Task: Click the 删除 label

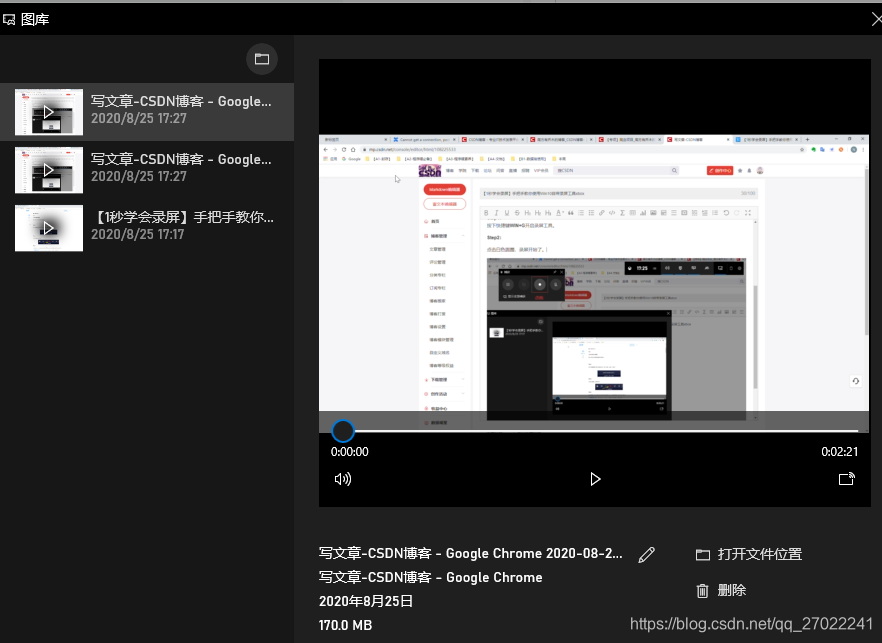Action: pos(732,590)
